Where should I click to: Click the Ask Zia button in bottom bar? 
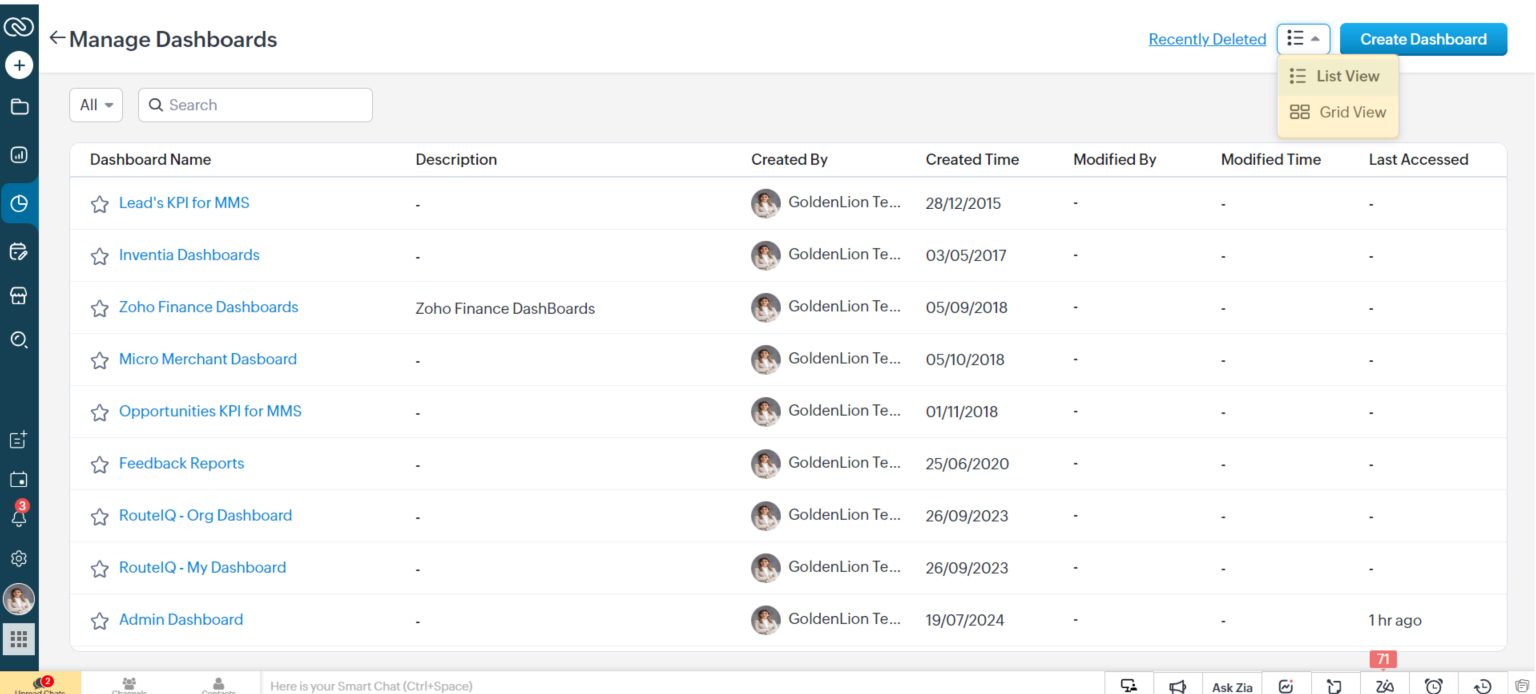tap(1232, 687)
